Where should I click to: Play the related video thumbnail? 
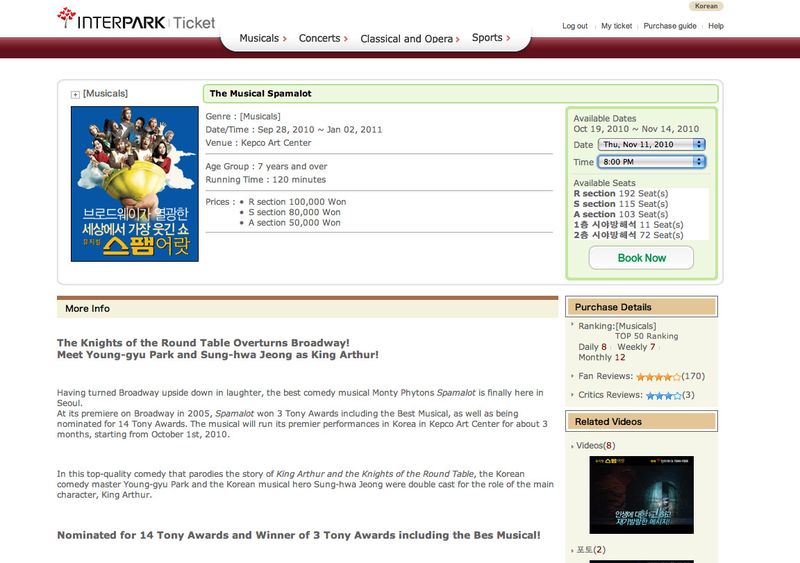[641, 495]
